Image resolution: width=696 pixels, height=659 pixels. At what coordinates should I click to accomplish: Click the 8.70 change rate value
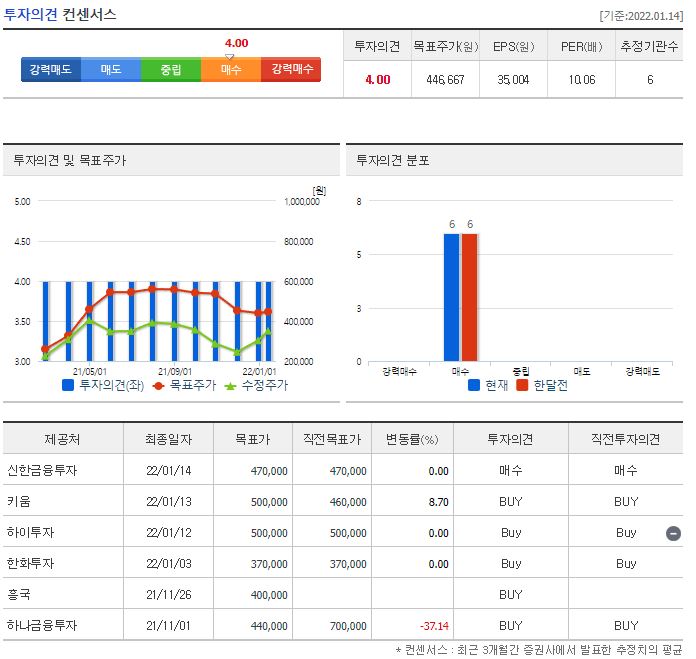point(439,502)
